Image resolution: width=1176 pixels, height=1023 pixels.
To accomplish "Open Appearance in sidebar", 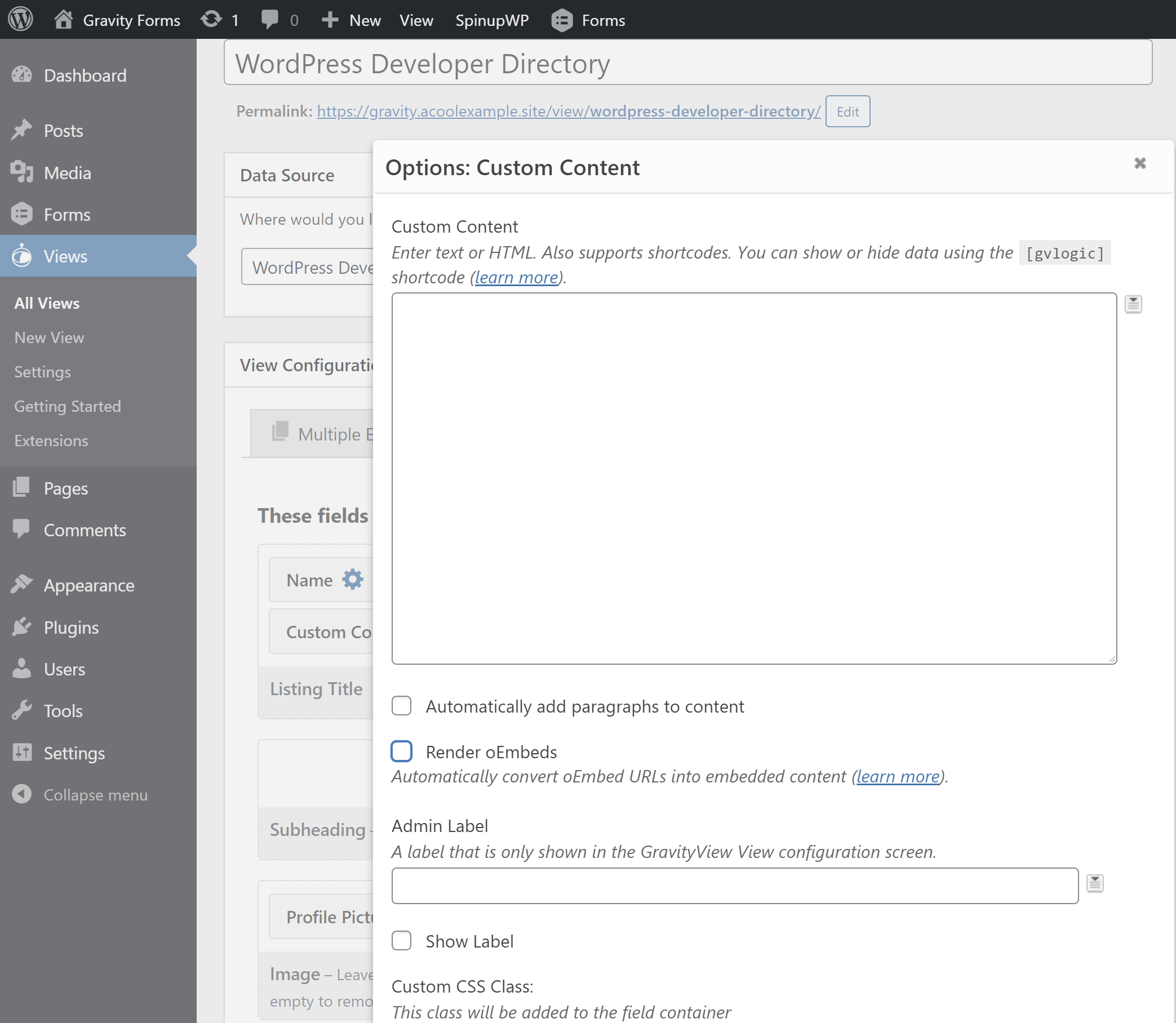I will tap(98, 585).
